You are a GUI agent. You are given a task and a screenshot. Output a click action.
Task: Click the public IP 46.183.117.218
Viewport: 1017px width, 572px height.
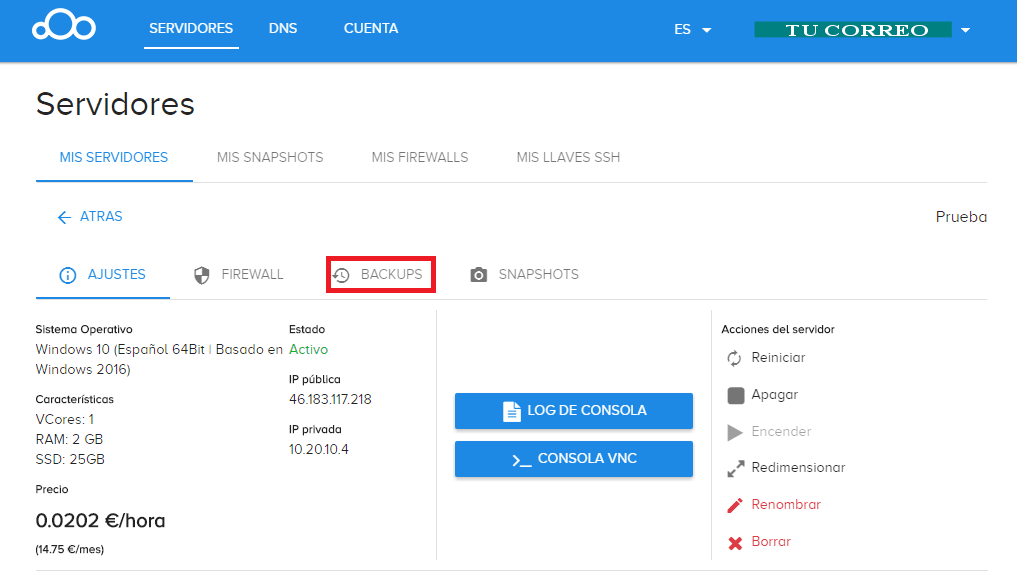pyautogui.click(x=330, y=399)
